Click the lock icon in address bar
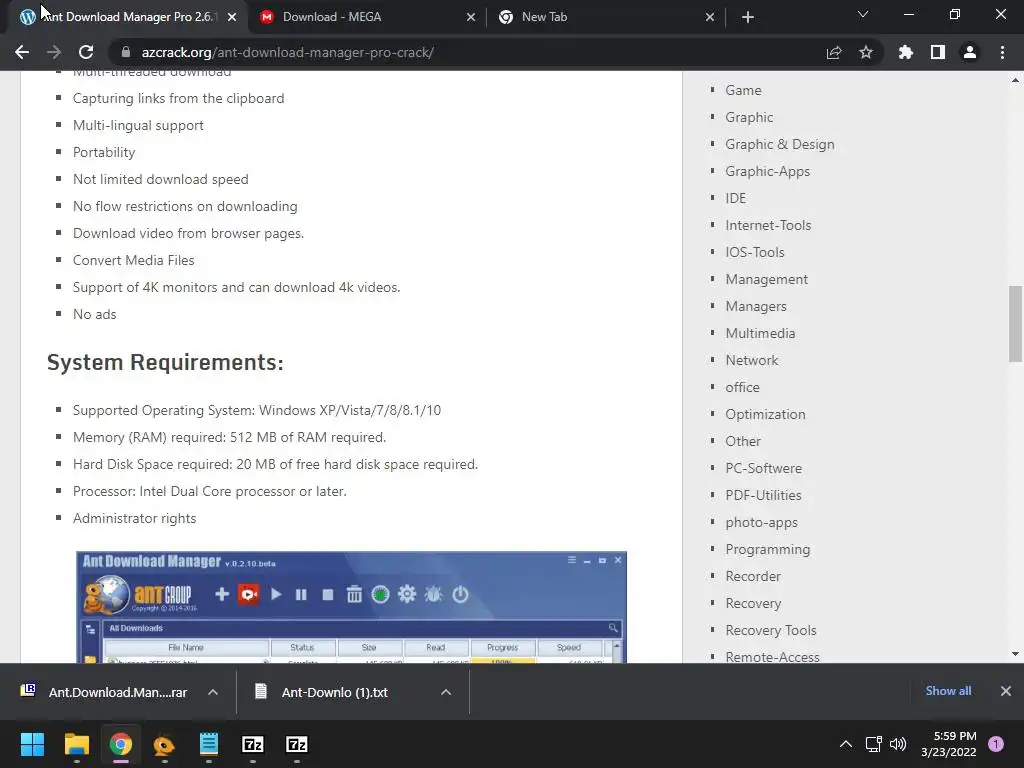 pyautogui.click(x=125, y=52)
